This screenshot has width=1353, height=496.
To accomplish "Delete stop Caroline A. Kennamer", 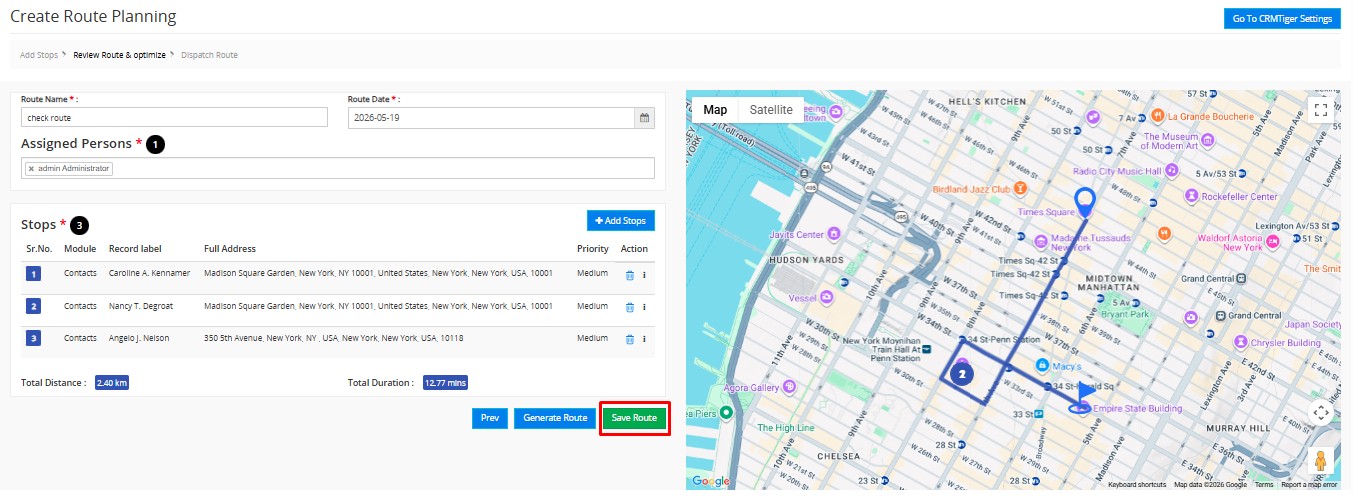I will pos(630,275).
